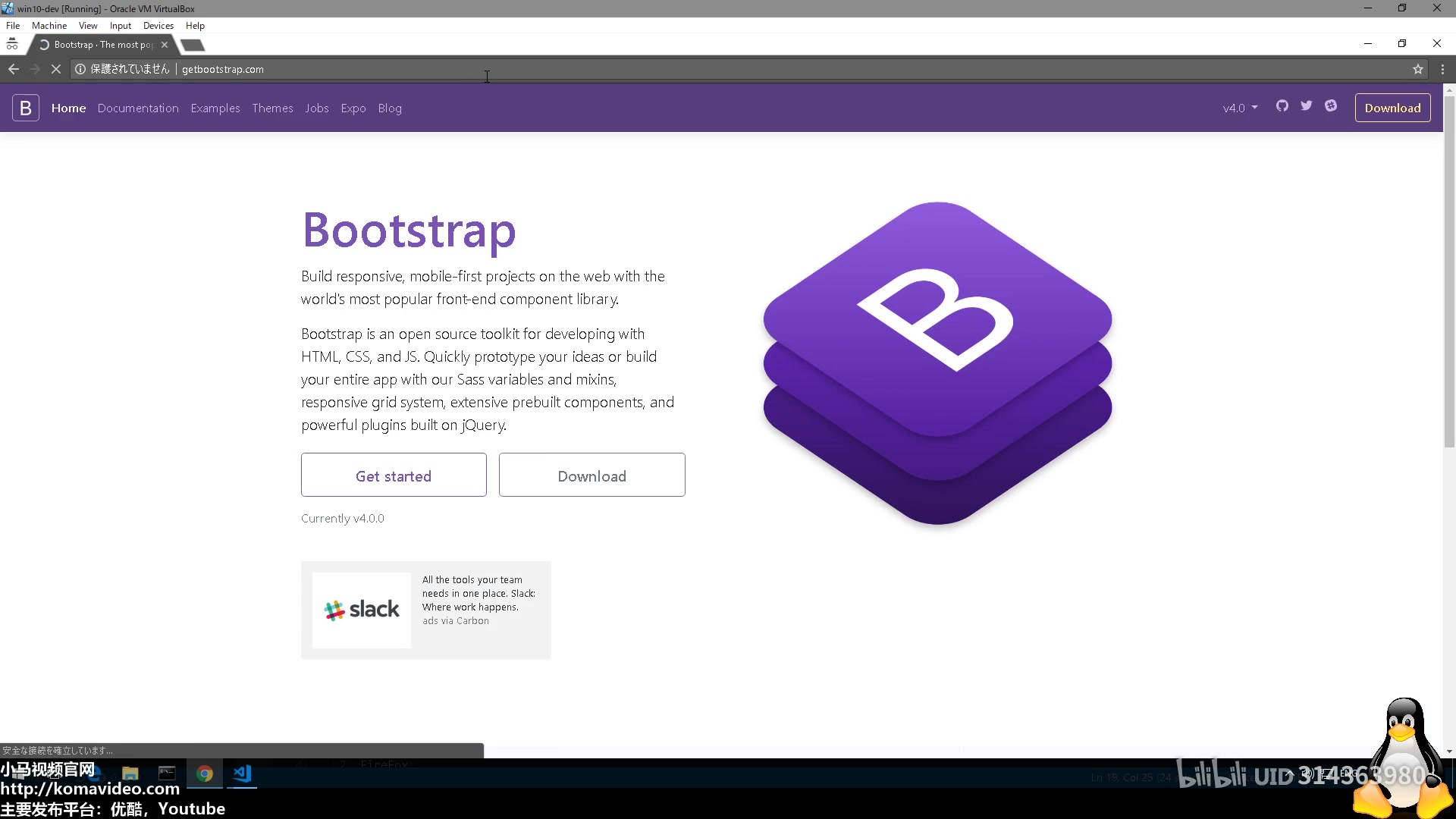Open VirtualBox View menu
The image size is (1456, 819).
point(88,26)
